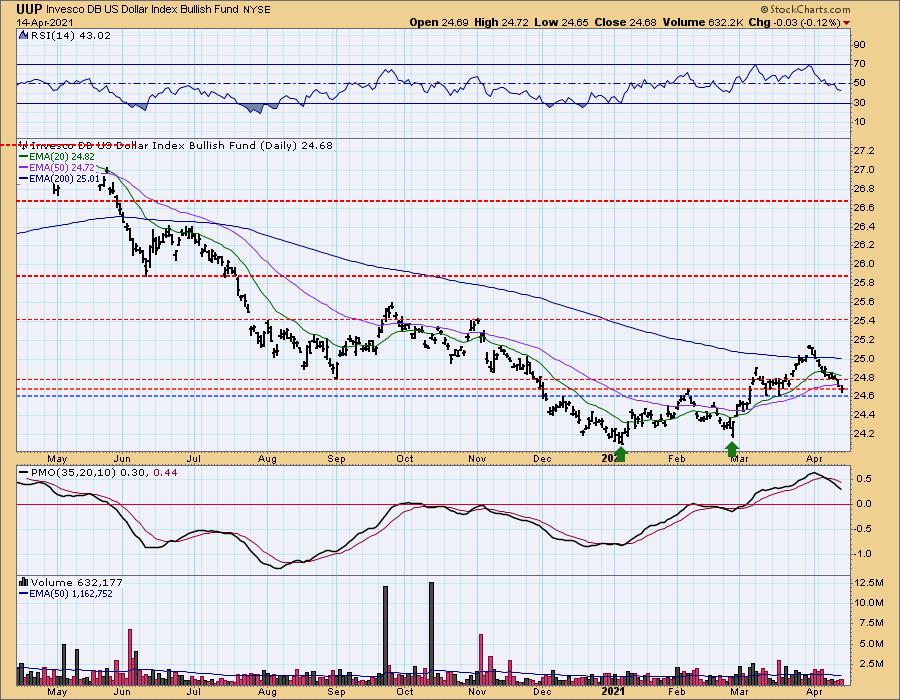Click the Low 24.65 value
Image resolution: width=900 pixels, height=700 pixels.
pyautogui.click(x=560, y=22)
